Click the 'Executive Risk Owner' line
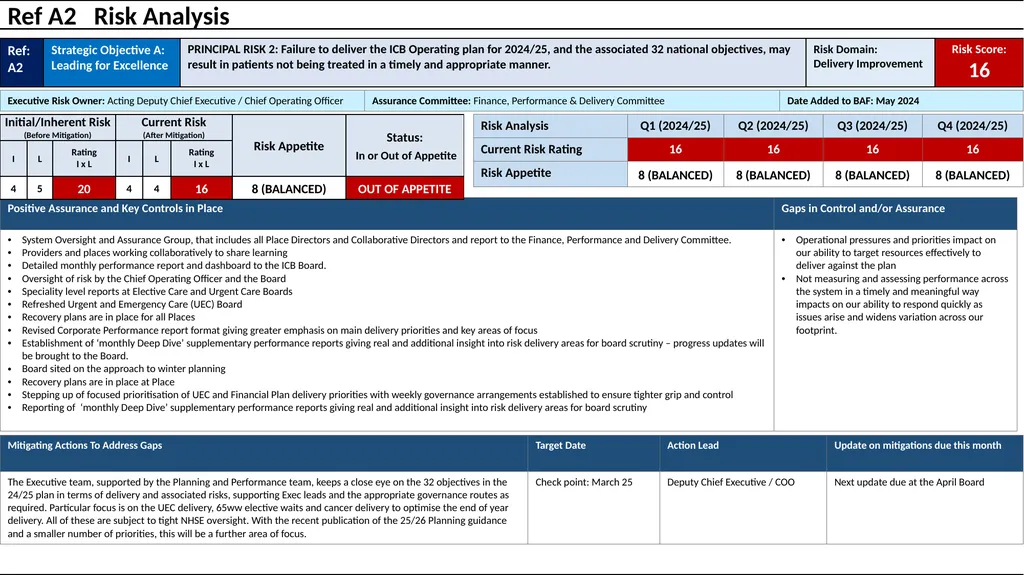 (175, 101)
